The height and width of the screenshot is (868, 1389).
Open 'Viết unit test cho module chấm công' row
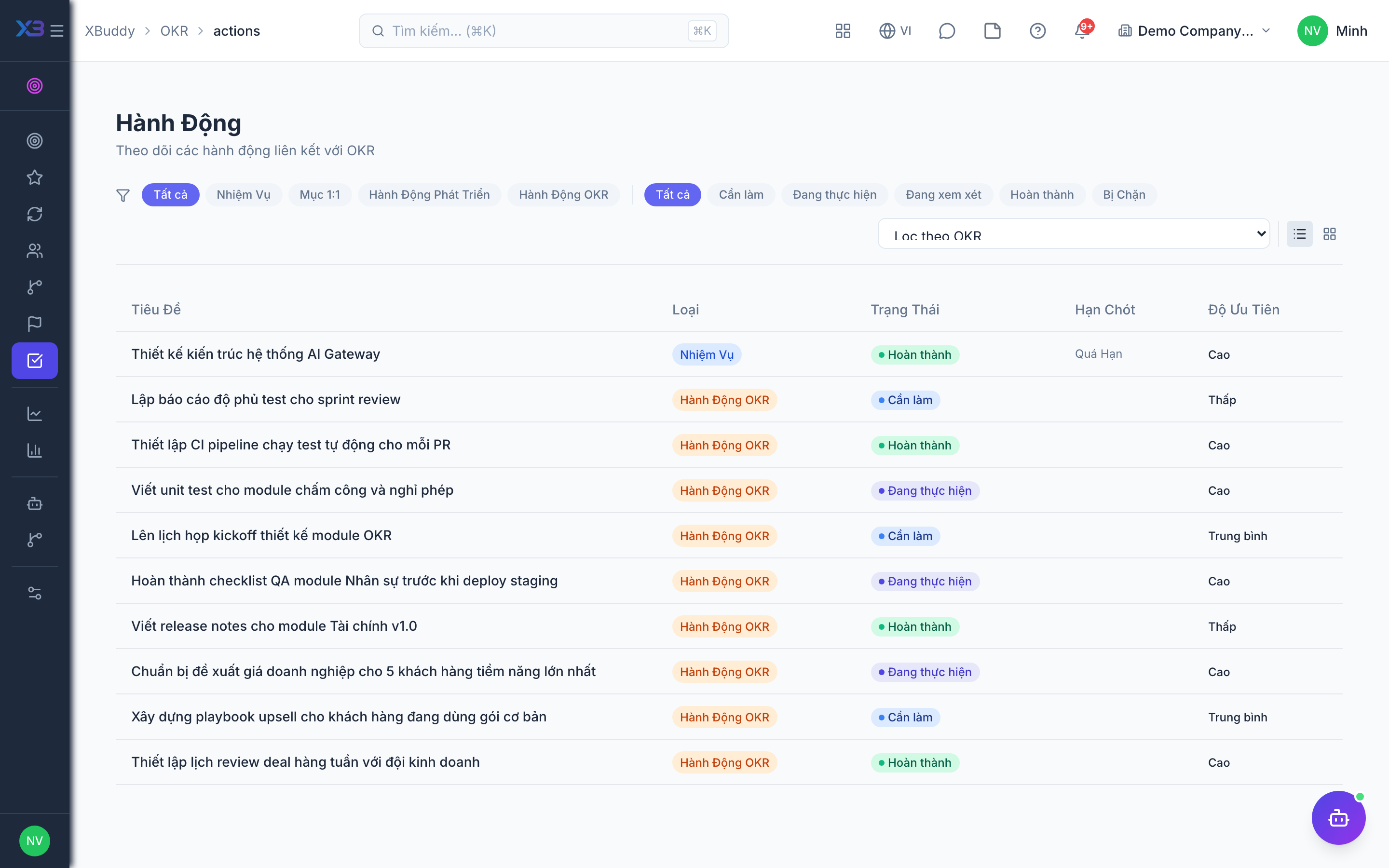coord(729,490)
